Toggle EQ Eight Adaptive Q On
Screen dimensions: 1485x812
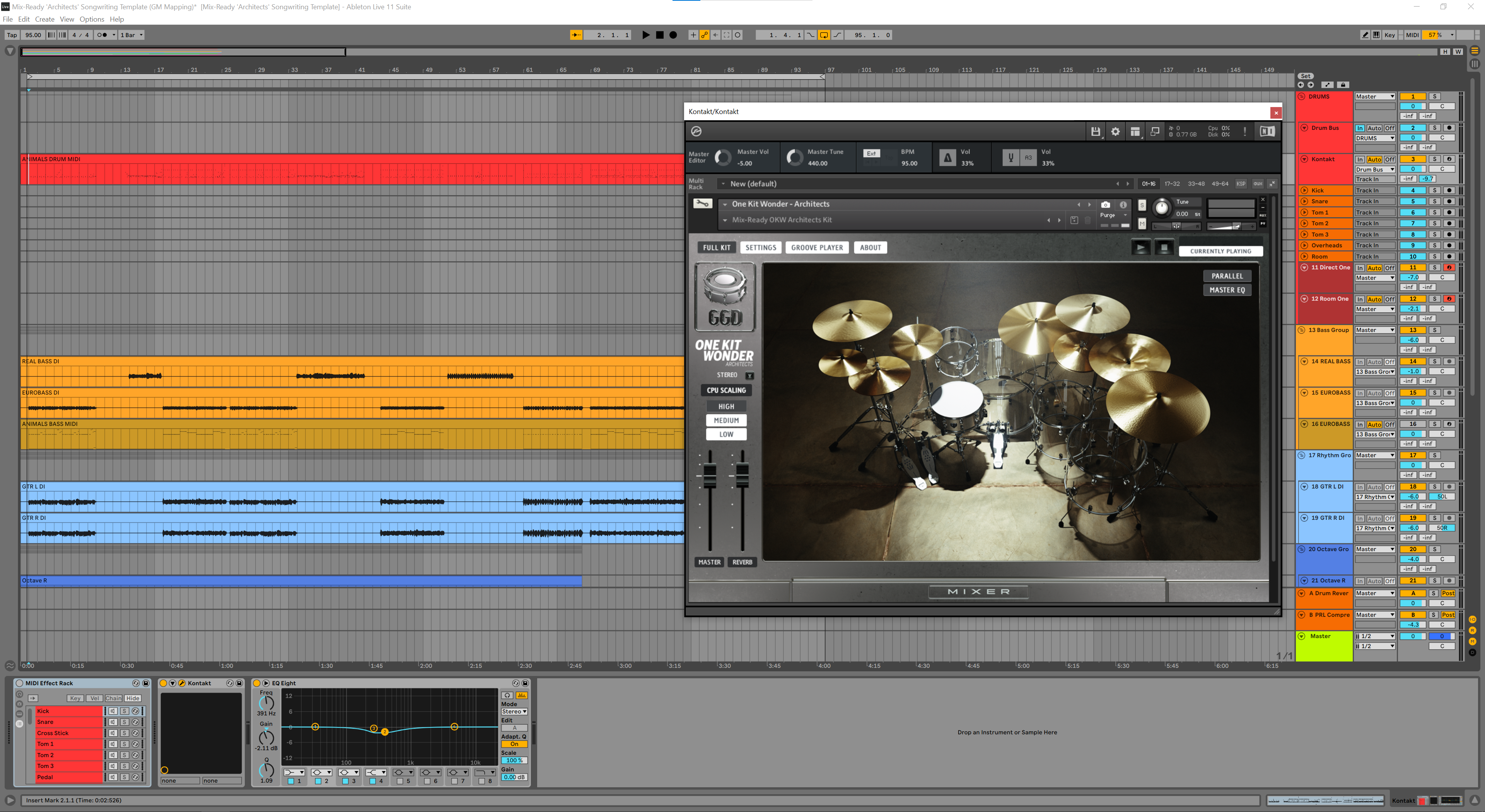click(514, 744)
